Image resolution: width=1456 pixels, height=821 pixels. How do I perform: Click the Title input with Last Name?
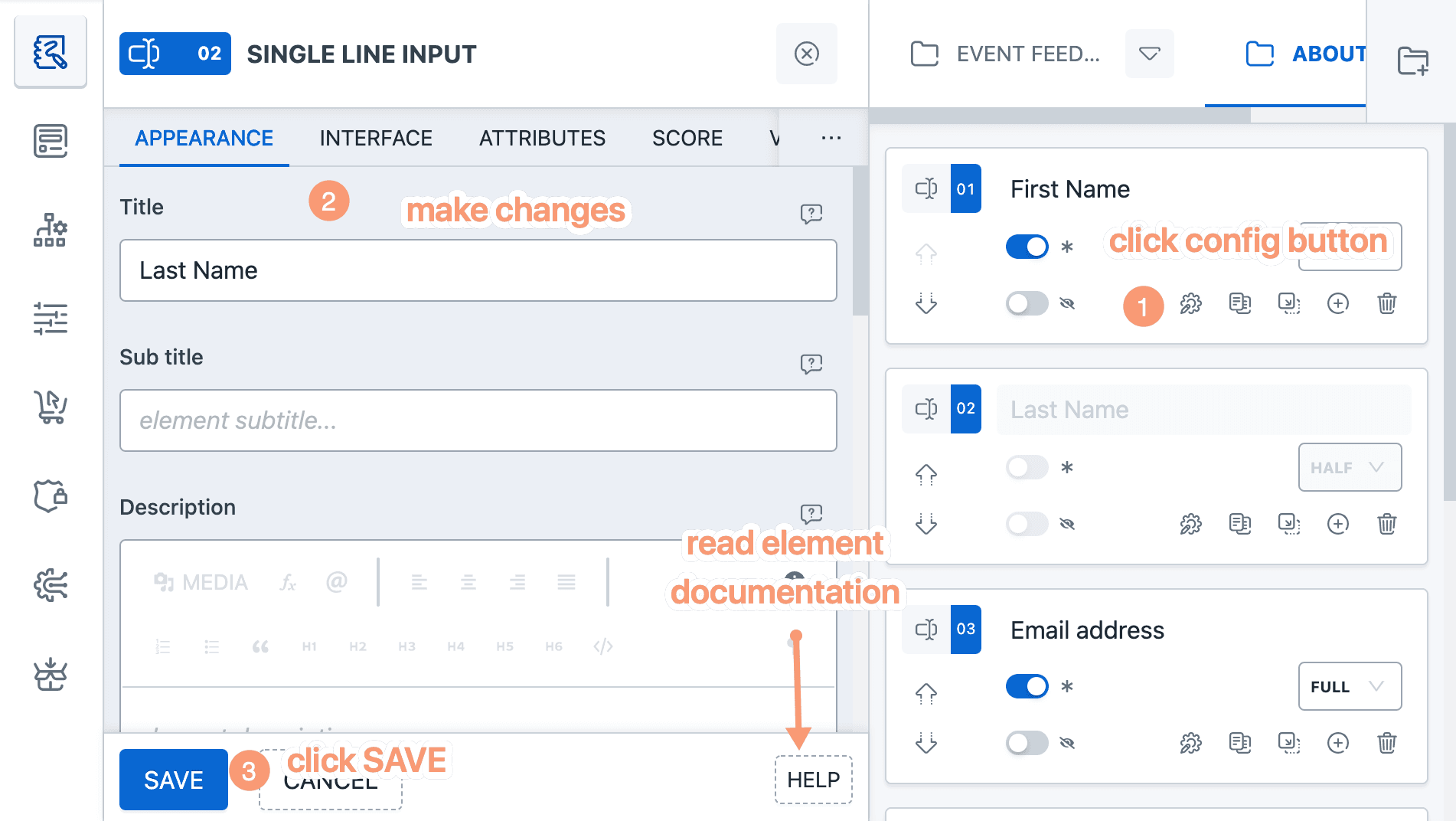pyautogui.click(x=478, y=270)
